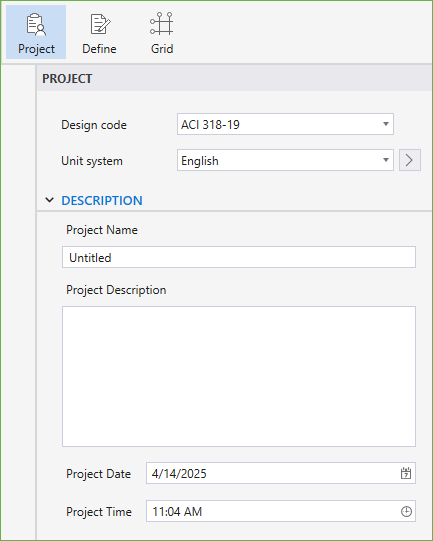Open the Define pencil-document icon
Image resolution: width=433 pixels, height=541 pixels.
pos(100,24)
